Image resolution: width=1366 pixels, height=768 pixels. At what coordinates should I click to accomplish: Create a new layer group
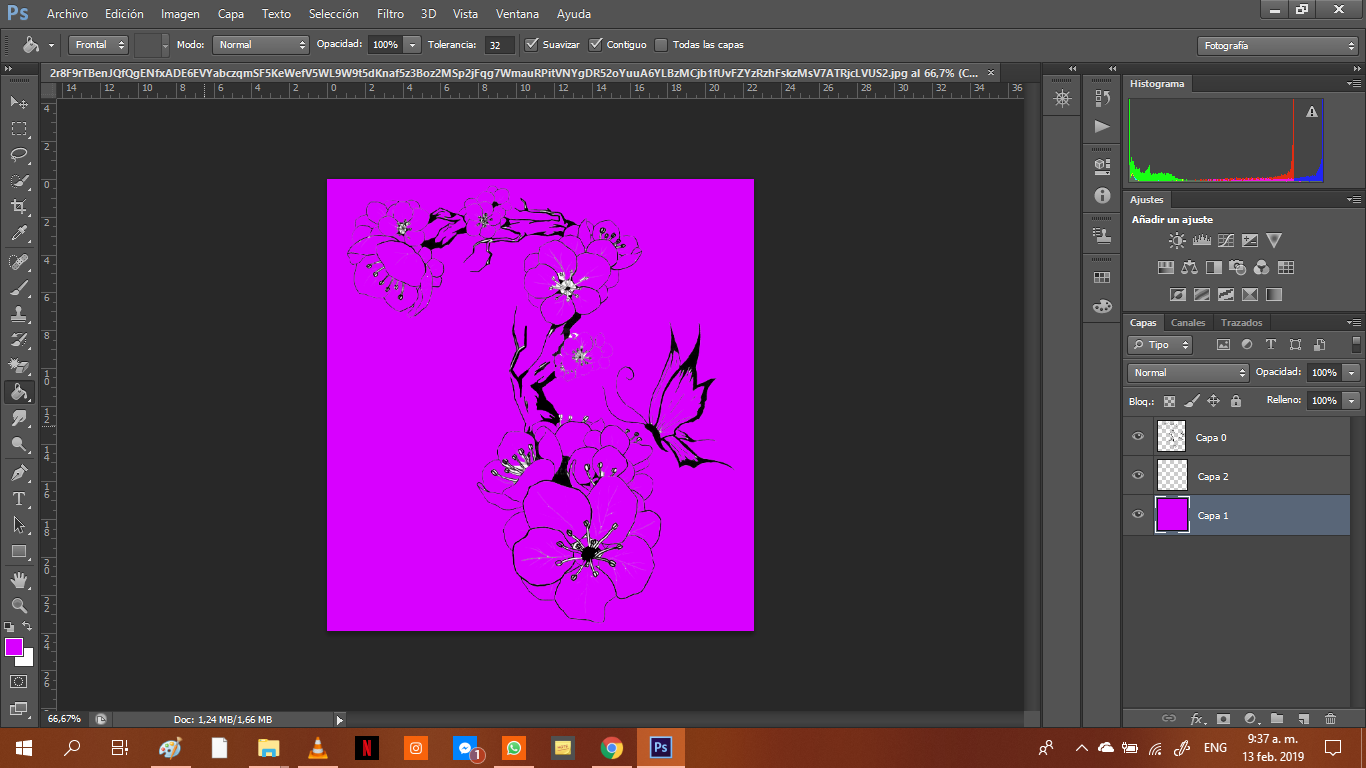tap(1277, 719)
